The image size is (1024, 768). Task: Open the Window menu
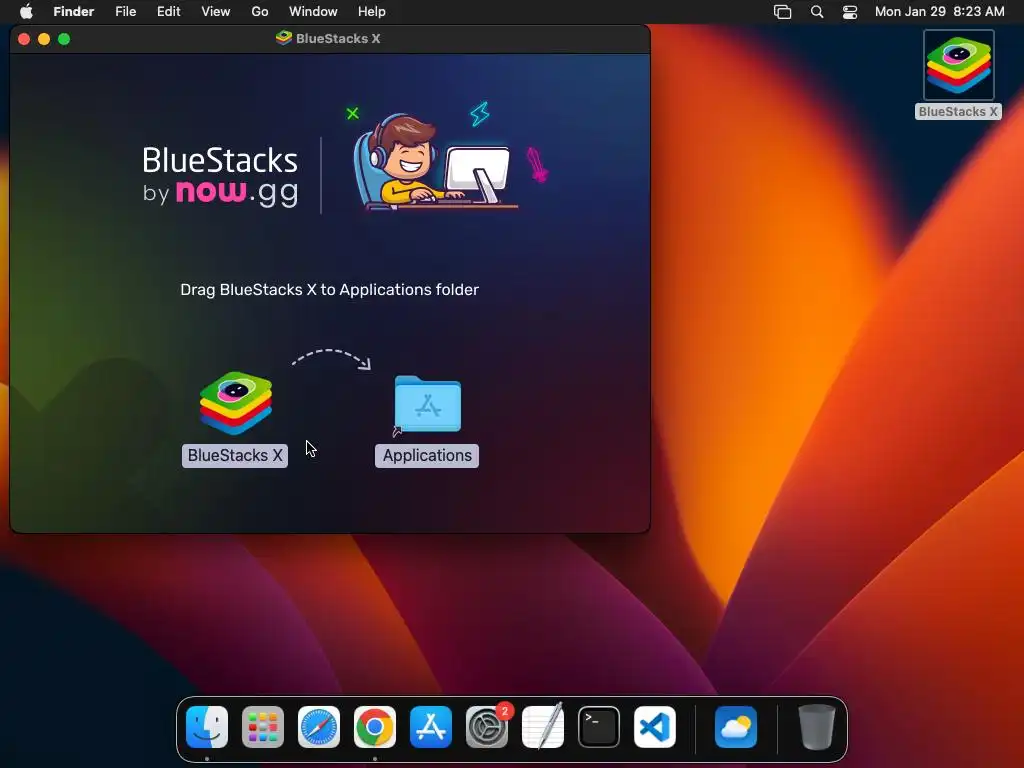313,12
